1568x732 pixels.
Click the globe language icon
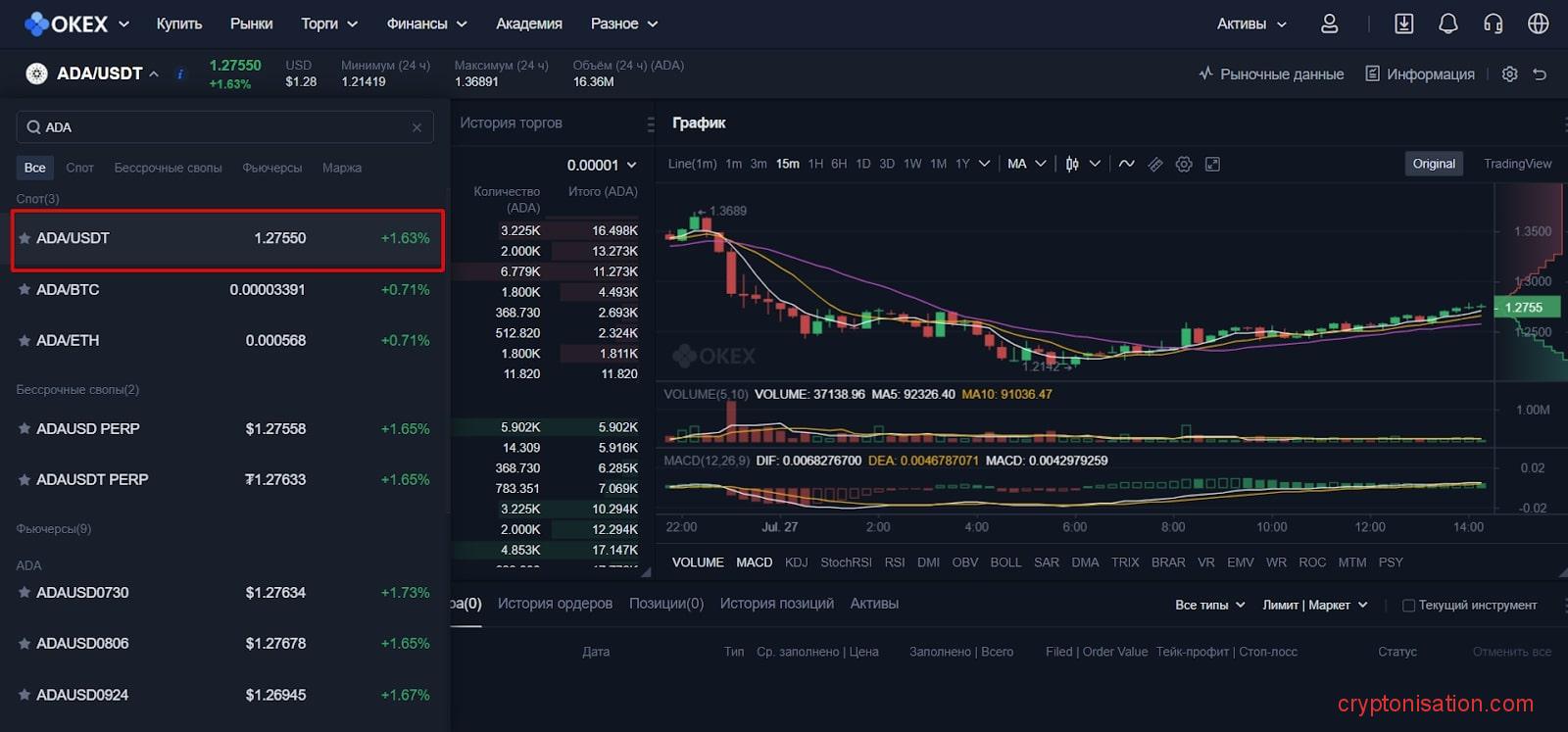1538,24
